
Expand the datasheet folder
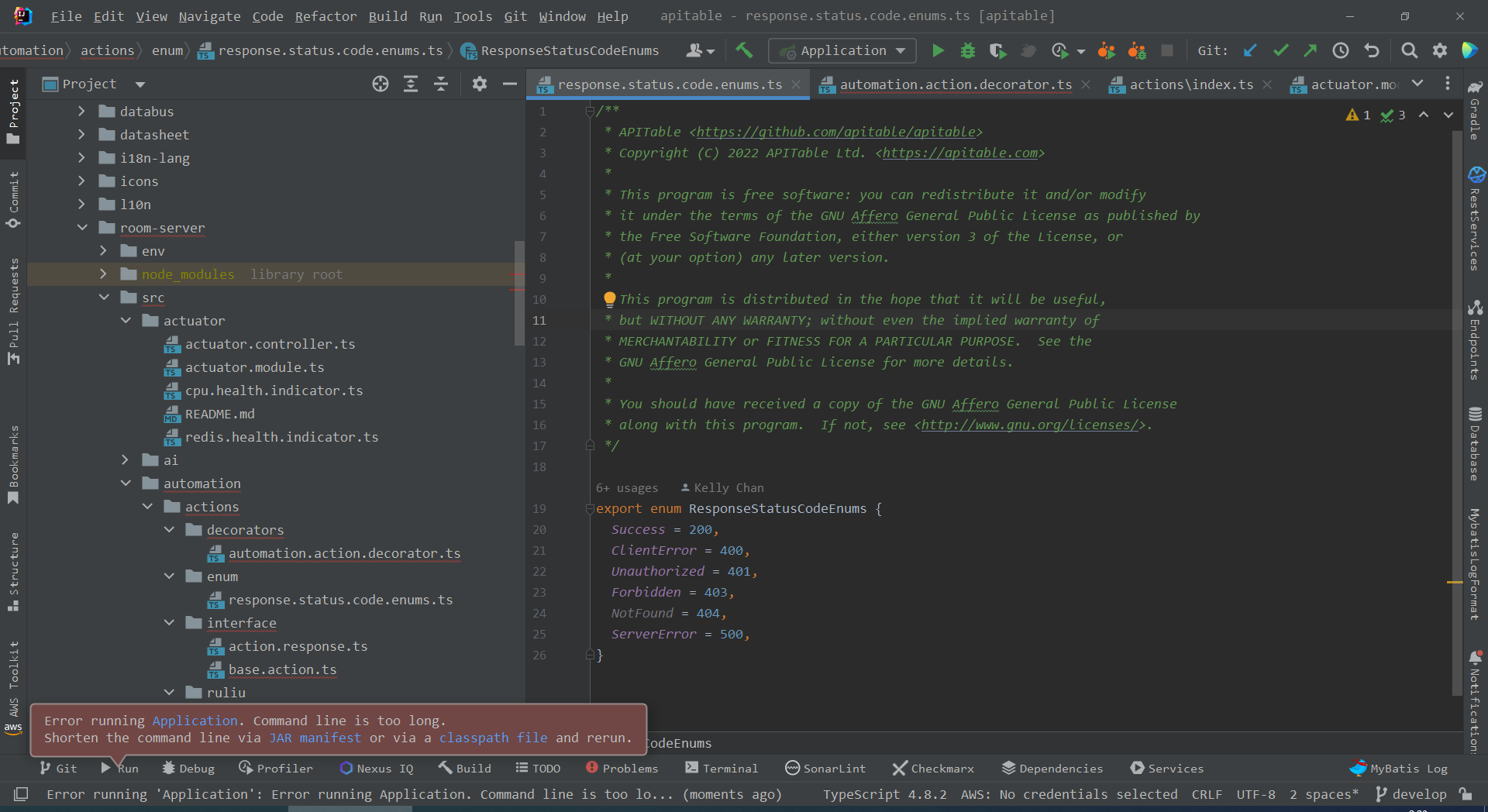pos(81,135)
